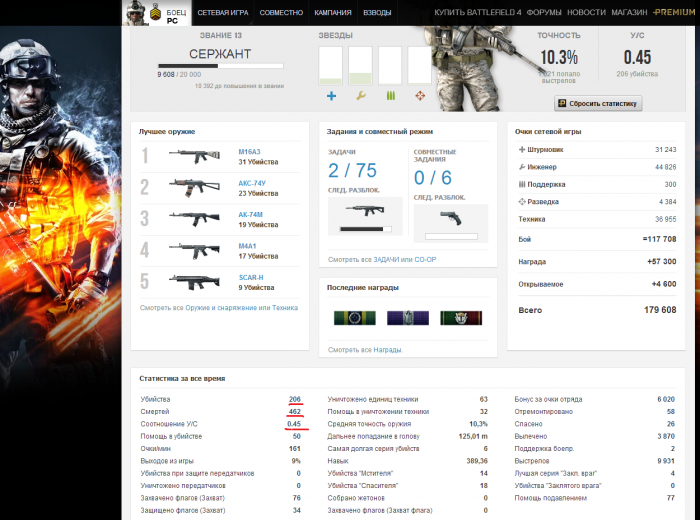Open the КАМПАНИЯ menu
This screenshot has width=700, height=520.
click(x=333, y=12)
